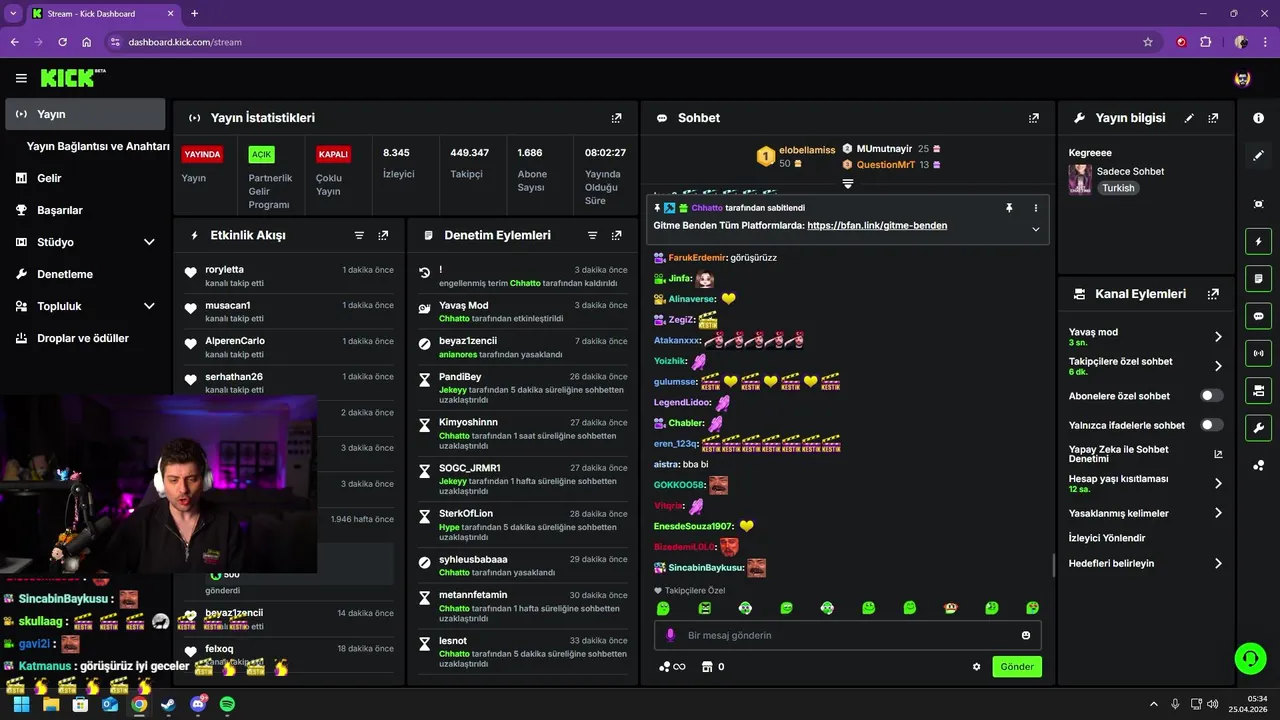1280x720 pixels.
Task: Click the info icon in right sidebar
Action: point(1258,118)
